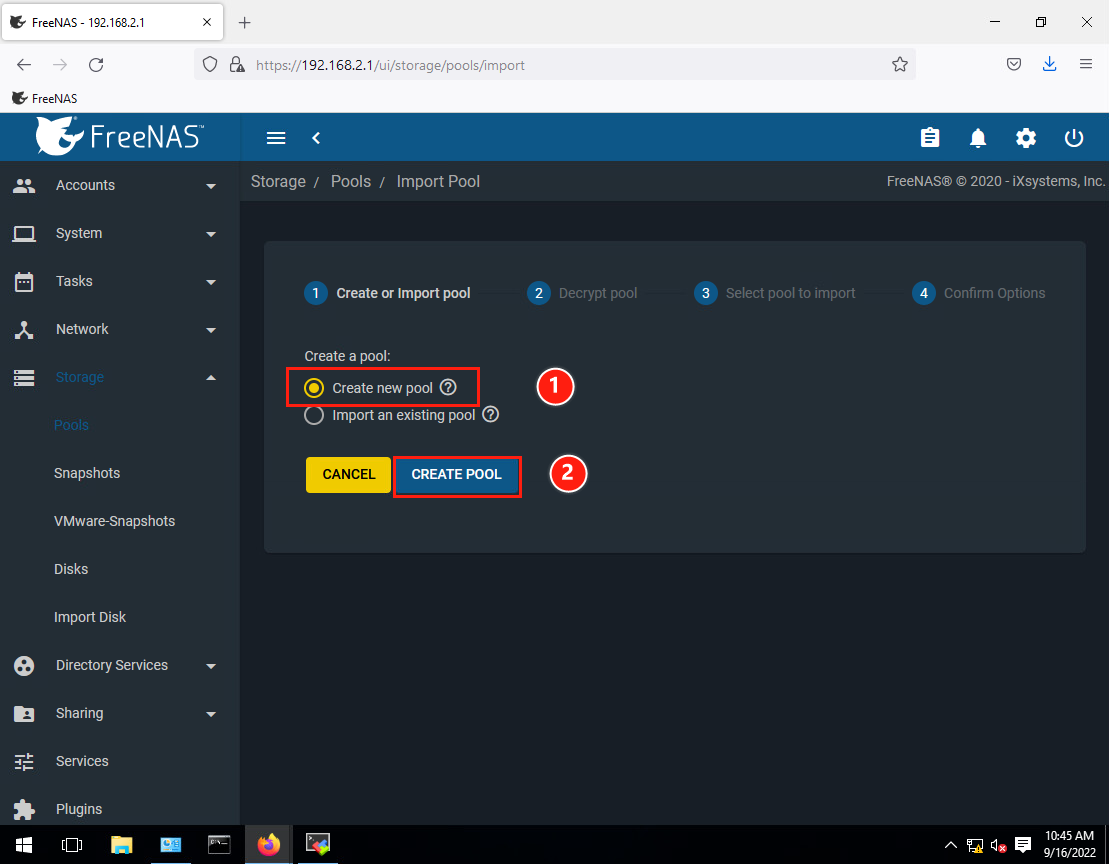The image size is (1109, 864).
Task: Click the Firefox taskbar icon
Action: pos(269,844)
